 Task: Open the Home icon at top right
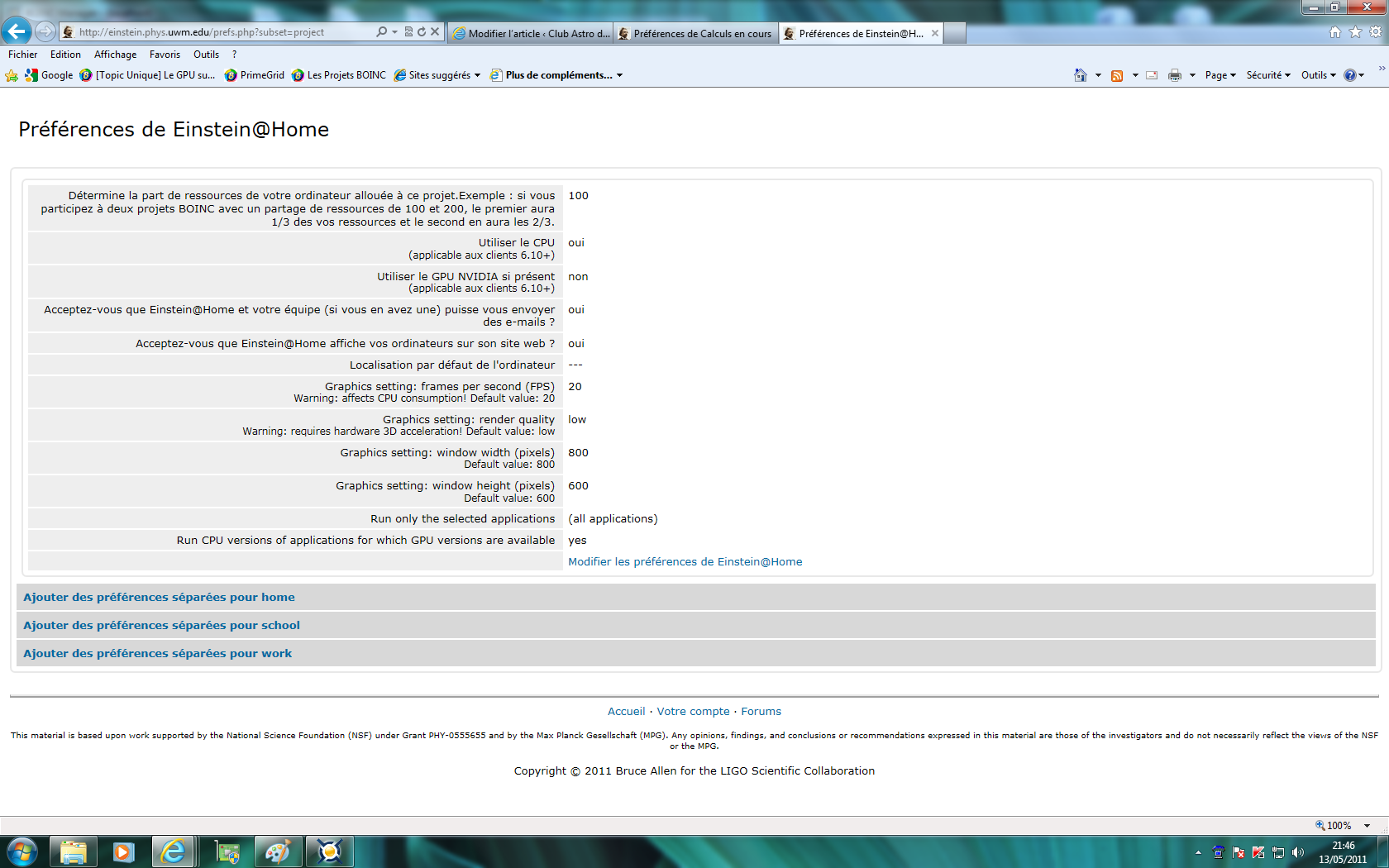tap(1334, 31)
